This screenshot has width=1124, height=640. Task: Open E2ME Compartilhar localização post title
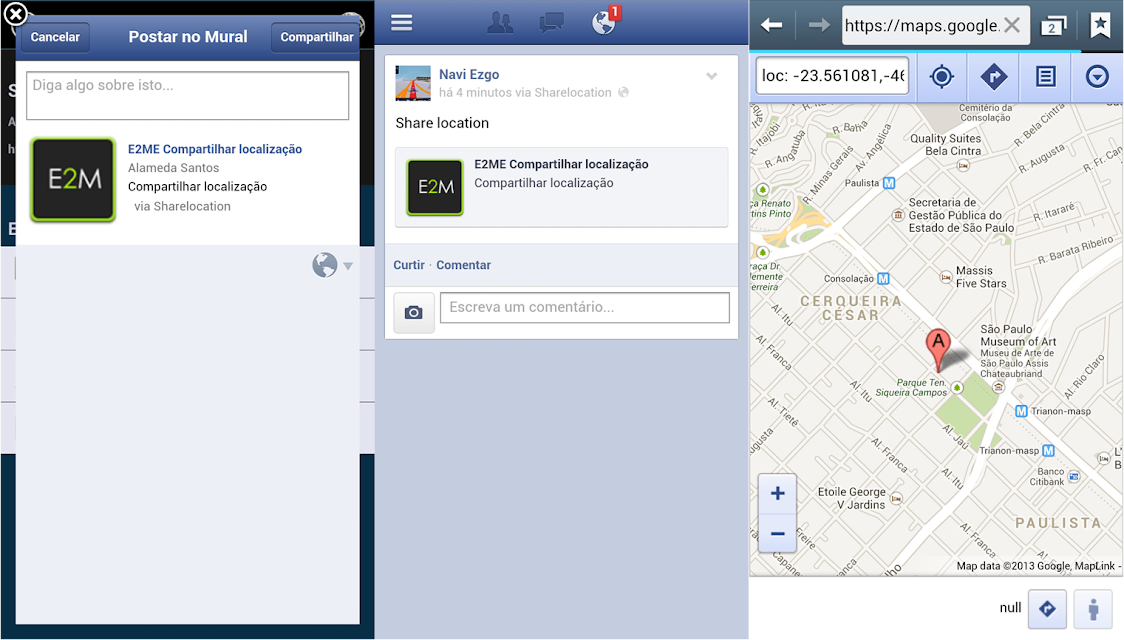[561, 164]
